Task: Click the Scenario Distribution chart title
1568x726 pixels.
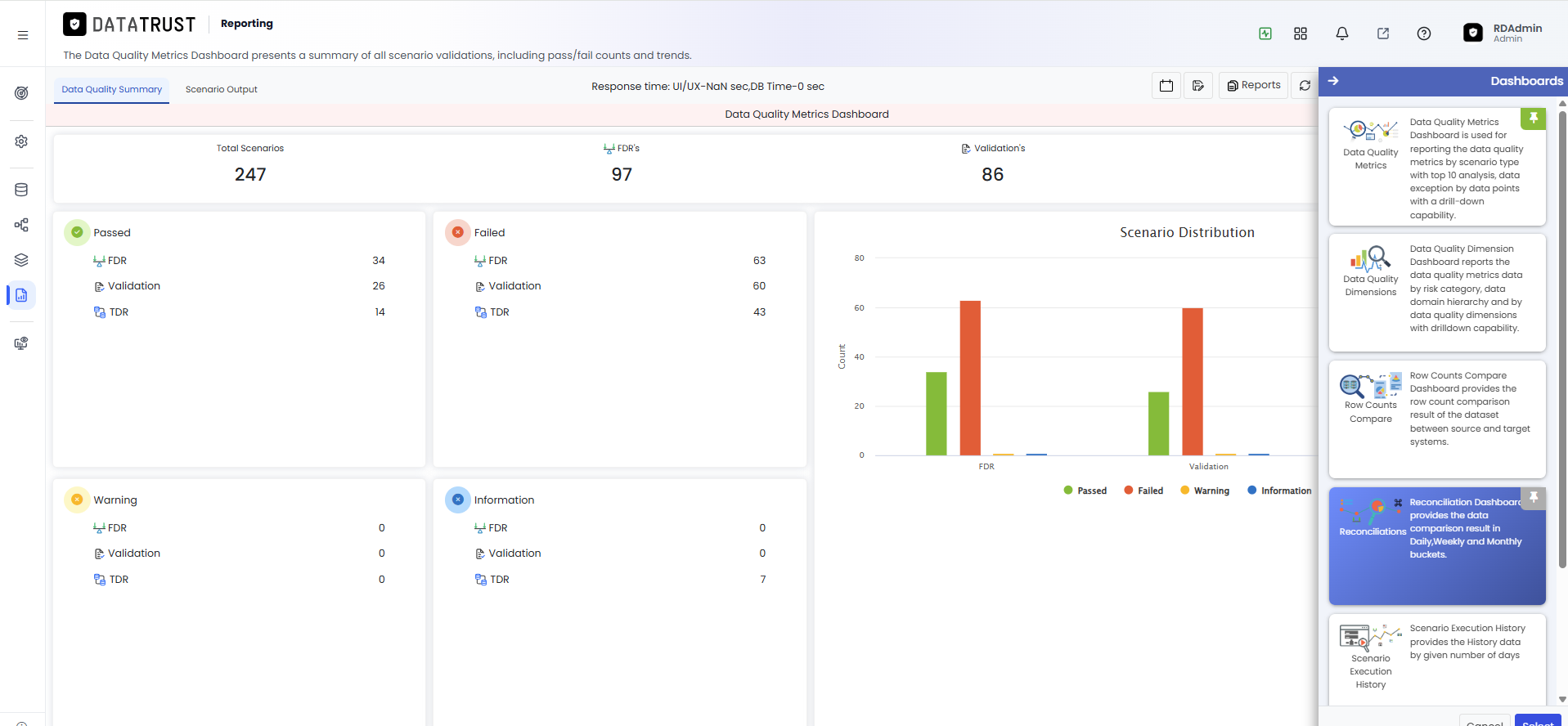Action: (x=1187, y=232)
